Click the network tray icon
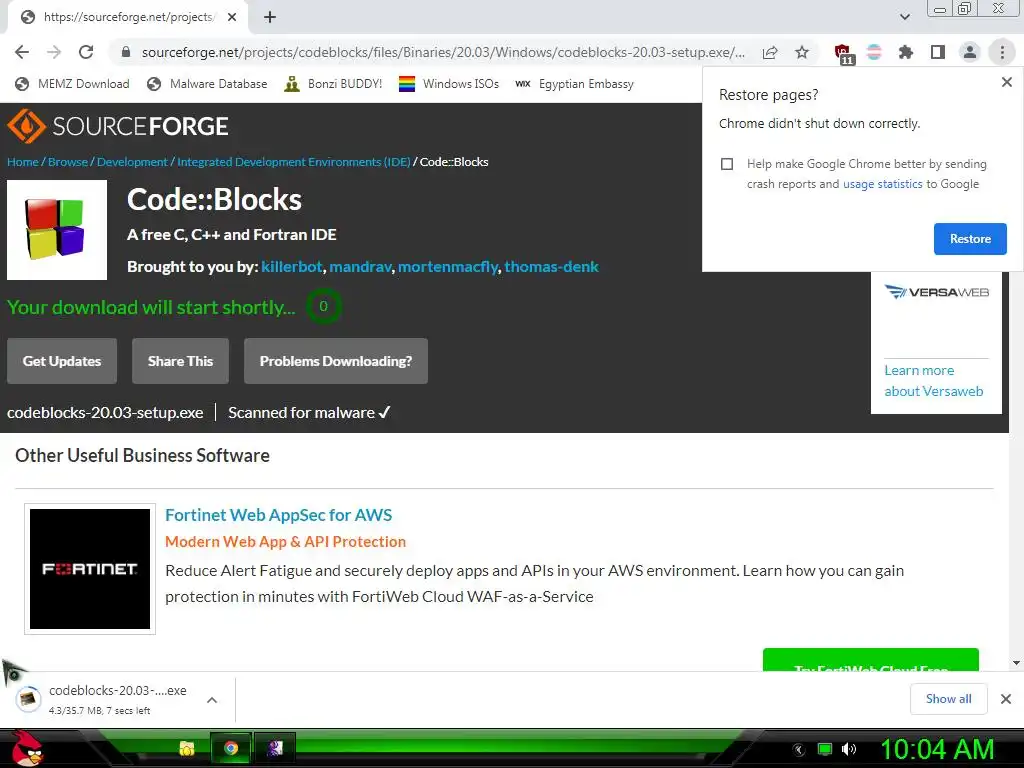1024x768 pixels. coord(825,750)
